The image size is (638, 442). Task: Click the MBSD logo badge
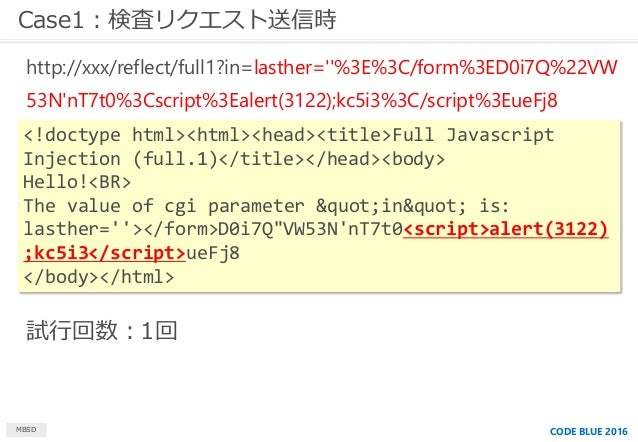pos(26,430)
